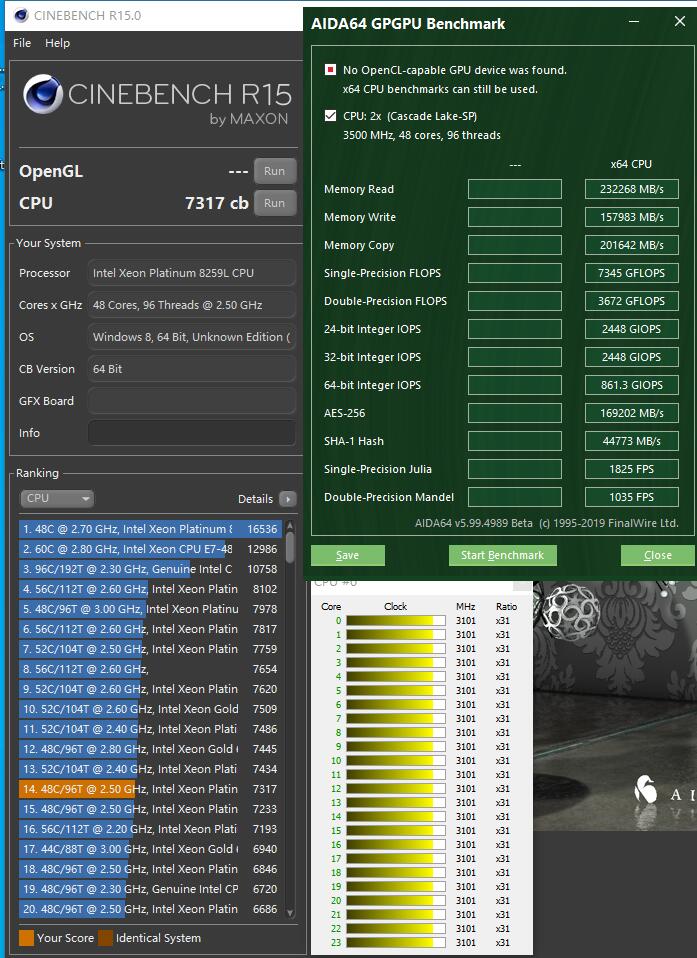This screenshot has width=697, height=958.
Task: Run the OpenGL benchmark
Action: point(275,171)
